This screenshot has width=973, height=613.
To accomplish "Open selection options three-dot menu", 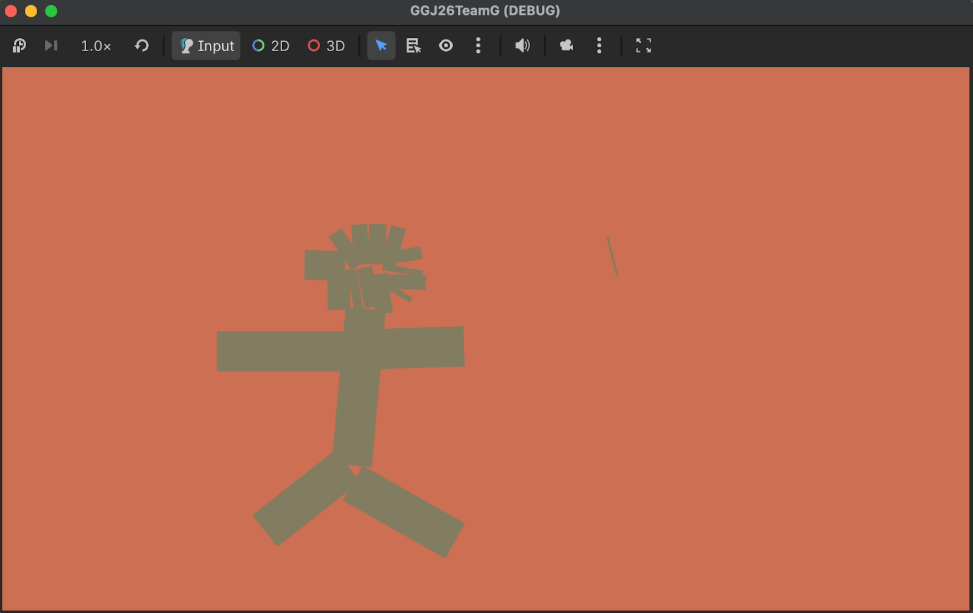I will pos(478,46).
